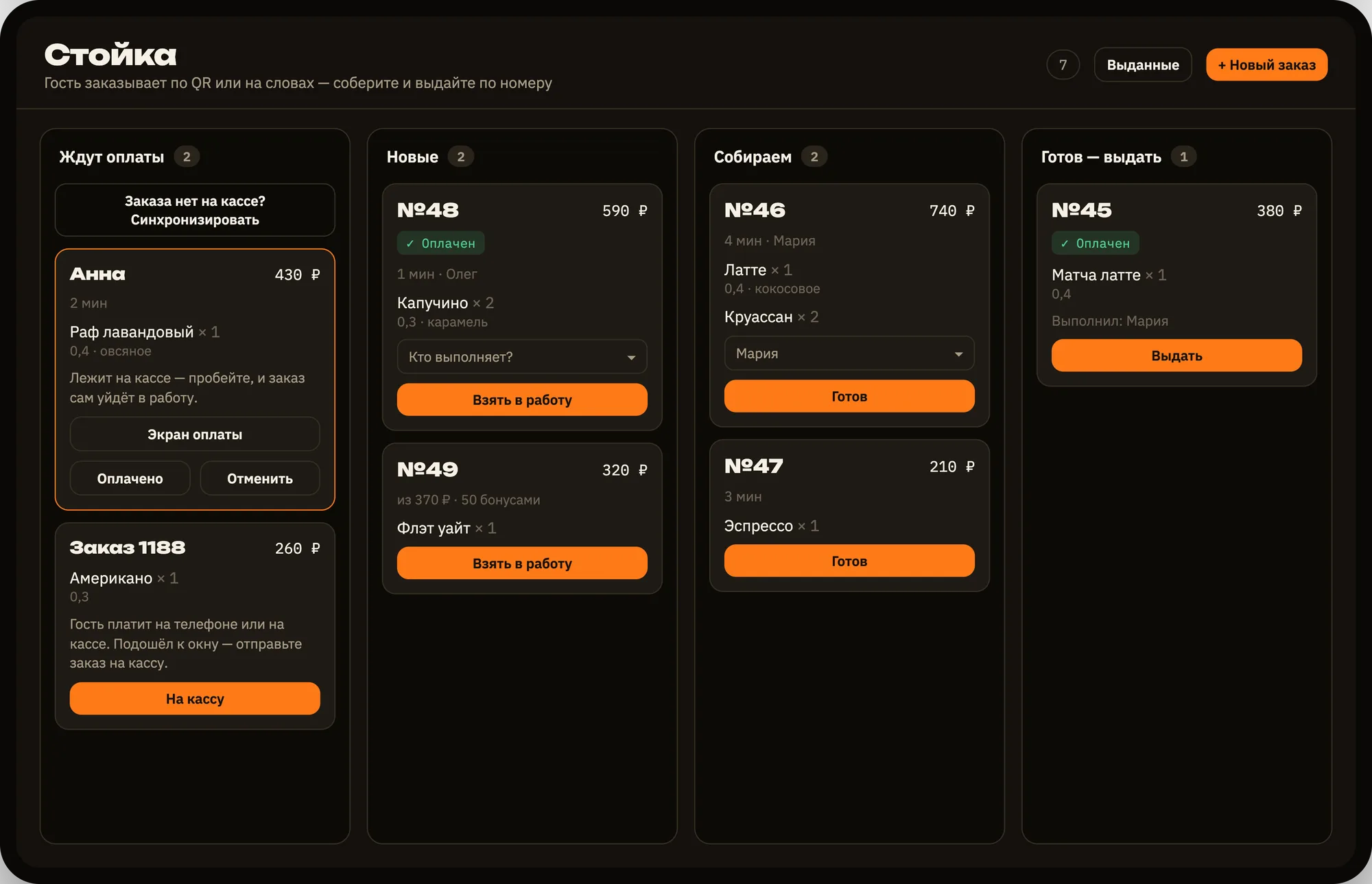Click order number №49 heading
The width and height of the screenshot is (1372, 884).
pos(427,469)
